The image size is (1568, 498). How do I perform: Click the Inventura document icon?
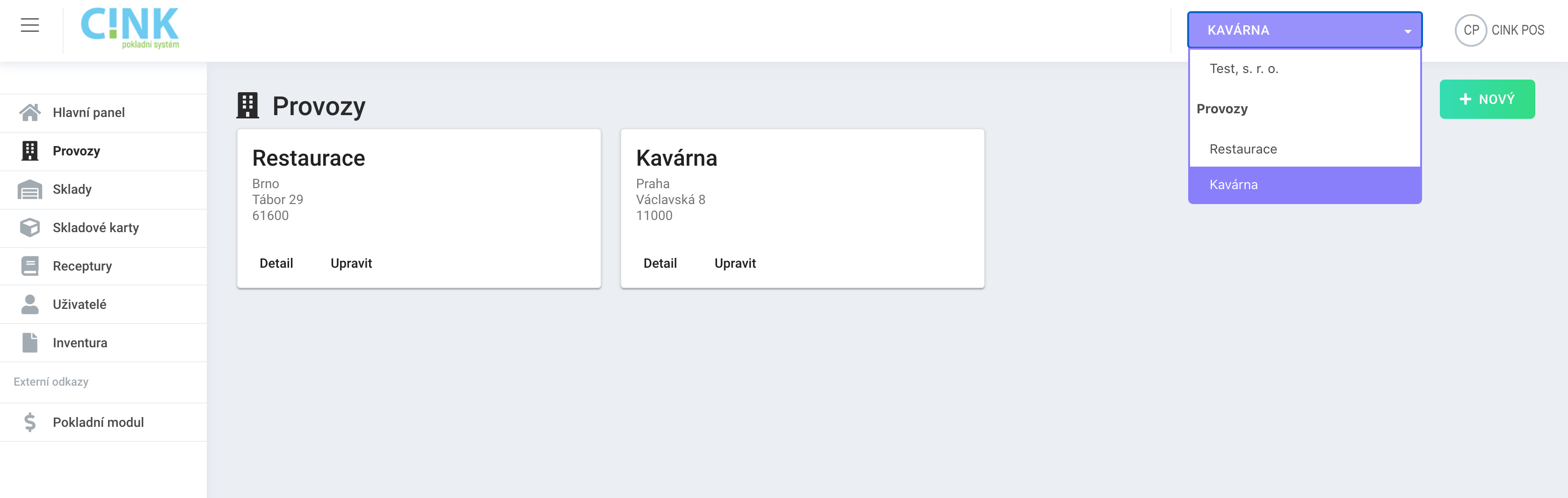pyautogui.click(x=30, y=343)
